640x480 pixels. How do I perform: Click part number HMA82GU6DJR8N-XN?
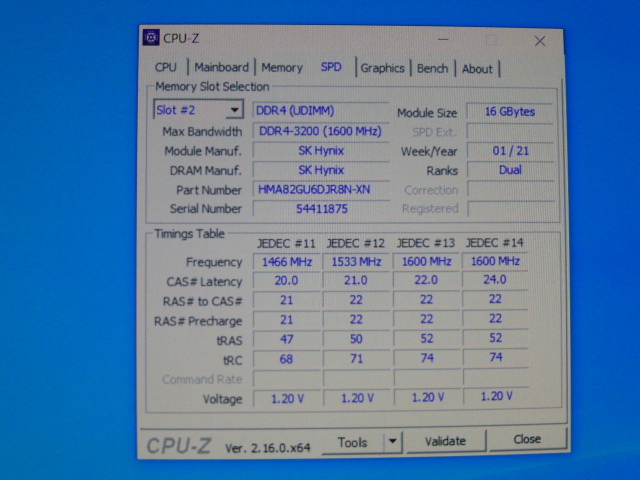pyautogui.click(x=320, y=189)
